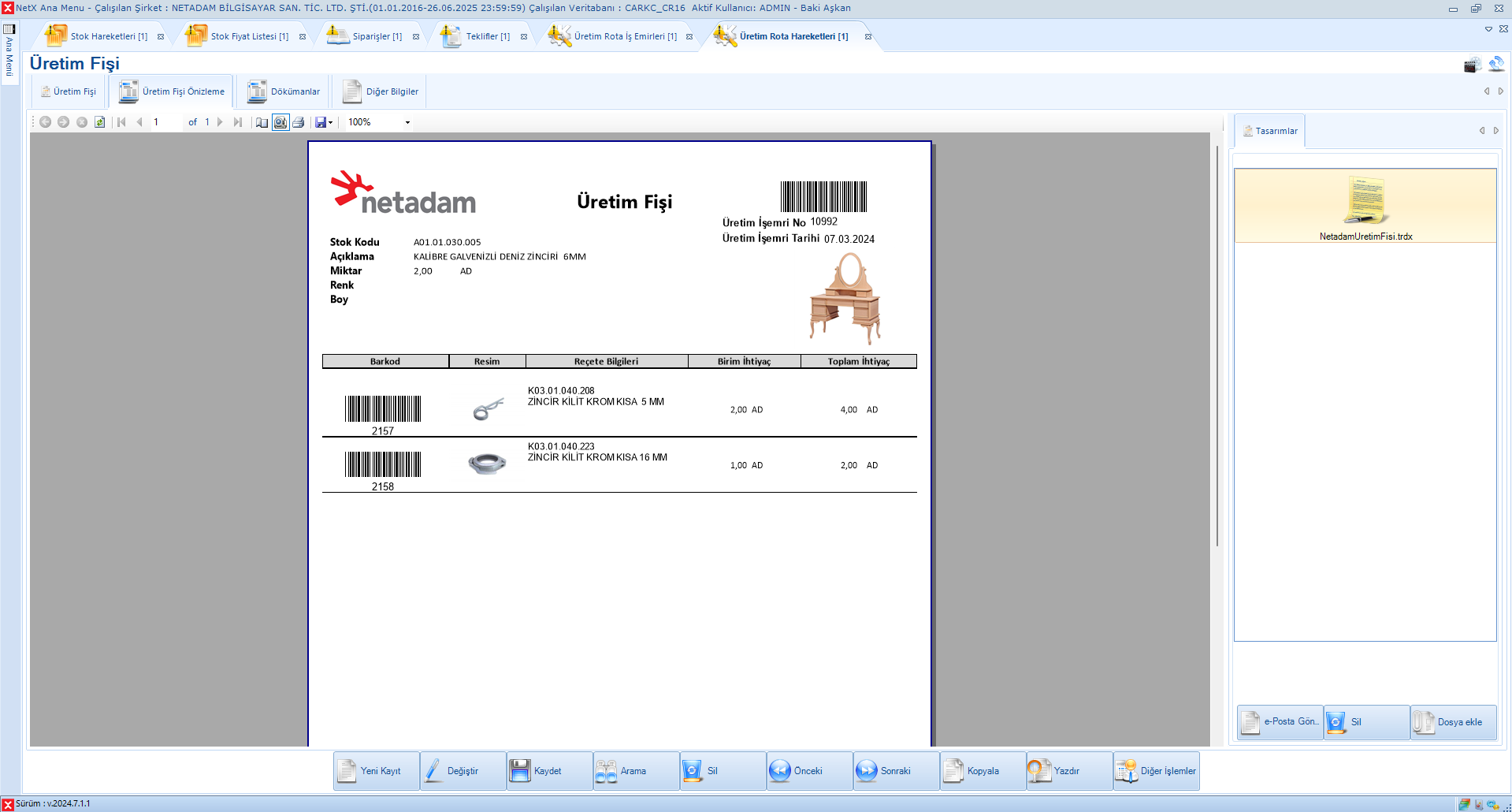Click the refresh report icon in preview toolbar
This screenshot has width=1512, height=812.
100,122
